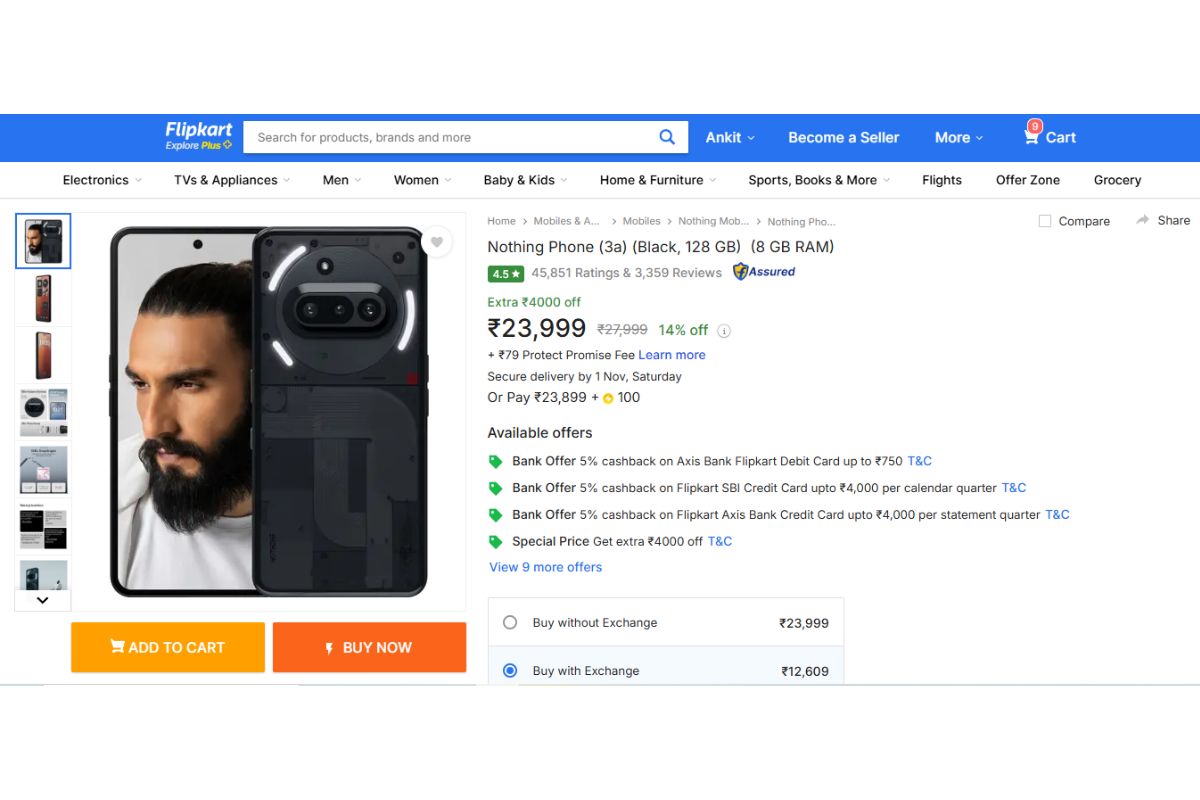Open the Electronics category menu

point(102,180)
